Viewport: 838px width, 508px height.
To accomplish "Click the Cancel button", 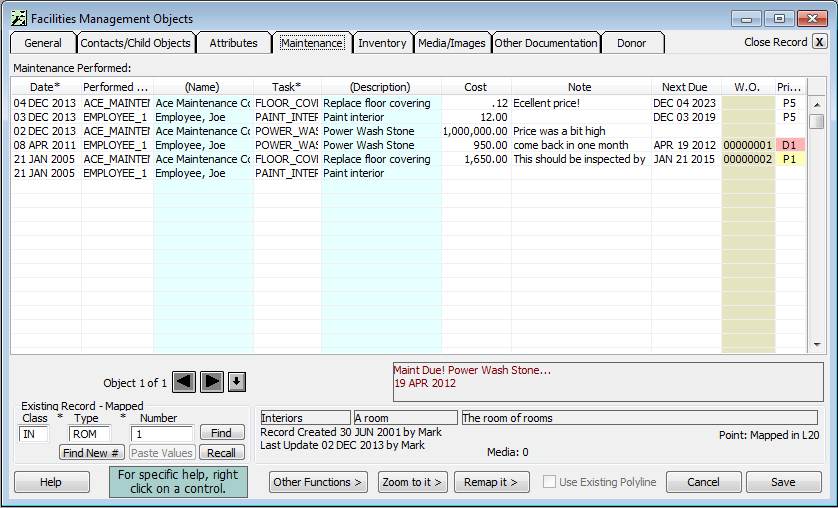I will [703, 482].
